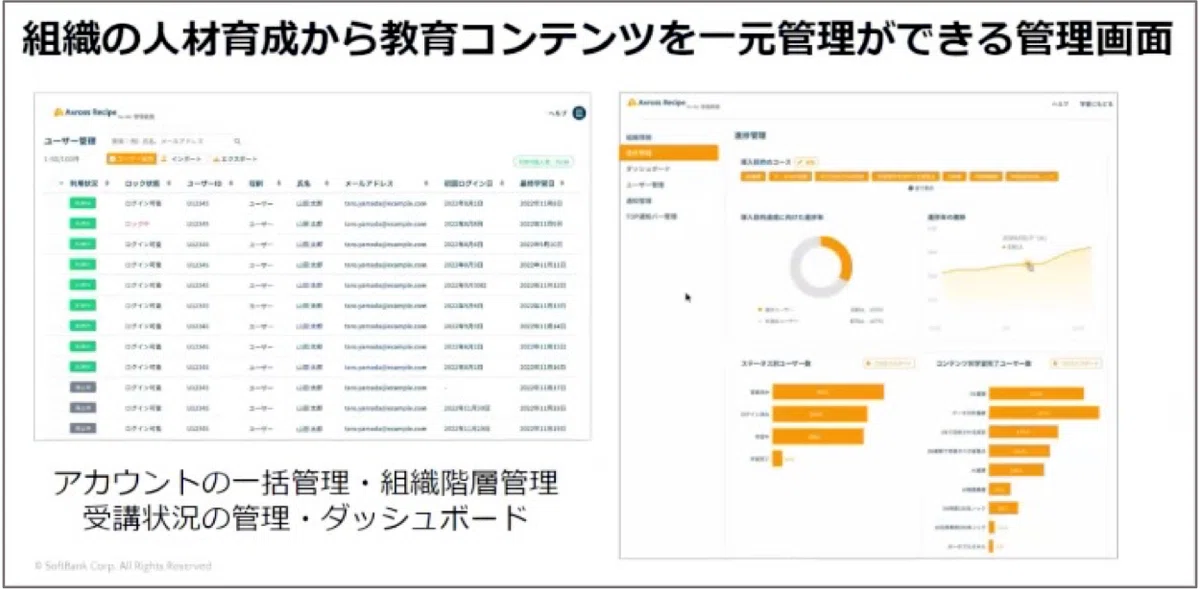Click the magnifier search icon in user search
1200x589 pixels.
[x=237, y=142]
